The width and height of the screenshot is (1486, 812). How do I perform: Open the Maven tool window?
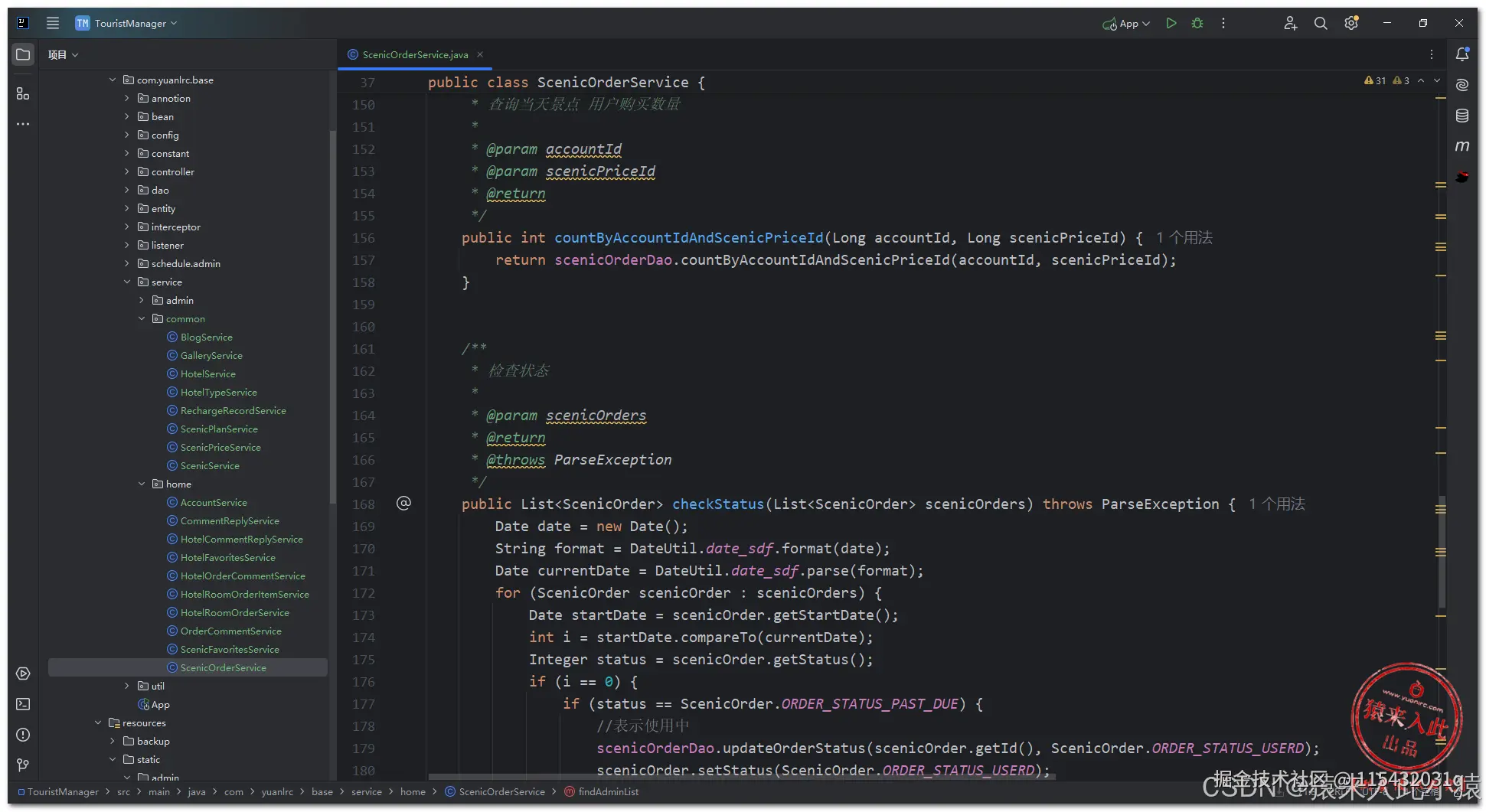pyautogui.click(x=1462, y=146)
